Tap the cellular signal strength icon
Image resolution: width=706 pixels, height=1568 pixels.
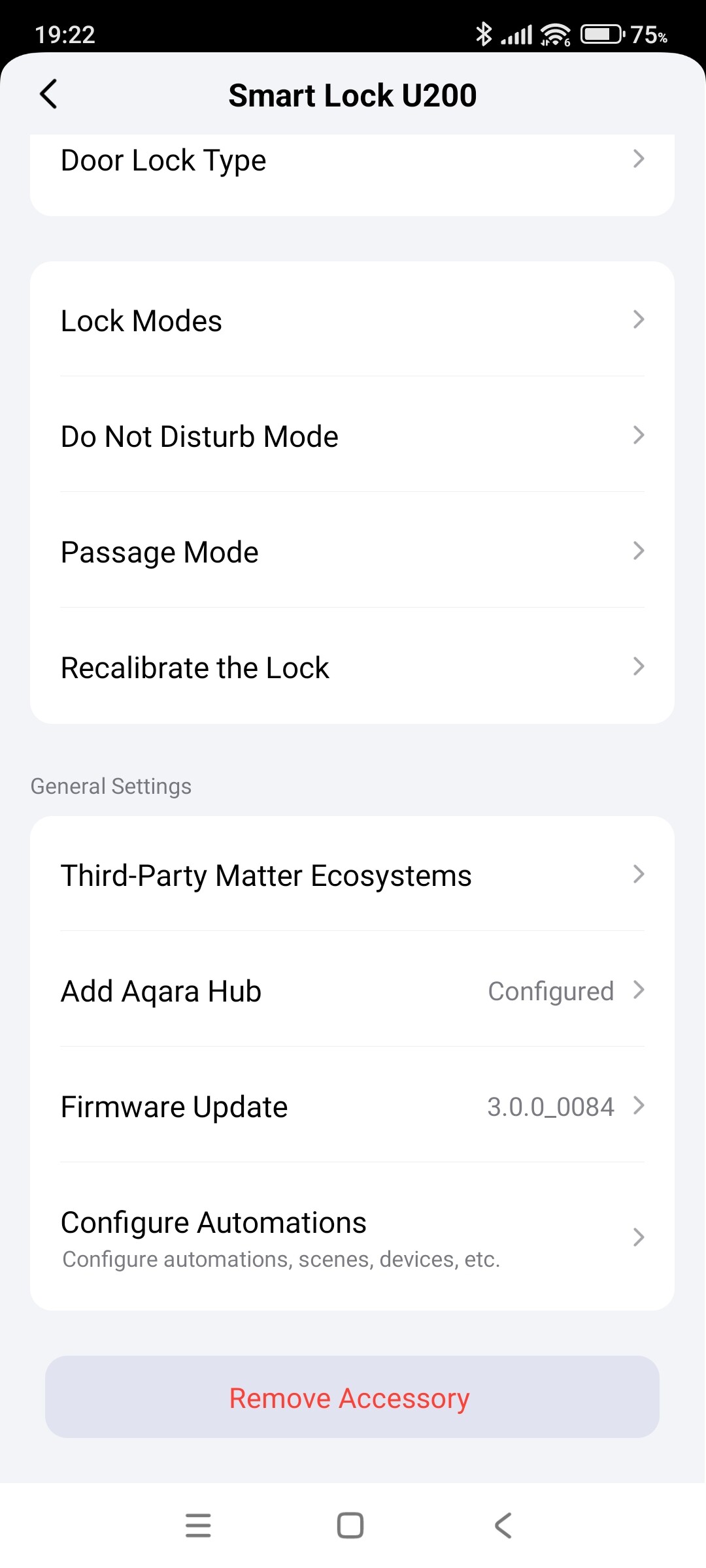pyautogui.click(x=517, y=34)
